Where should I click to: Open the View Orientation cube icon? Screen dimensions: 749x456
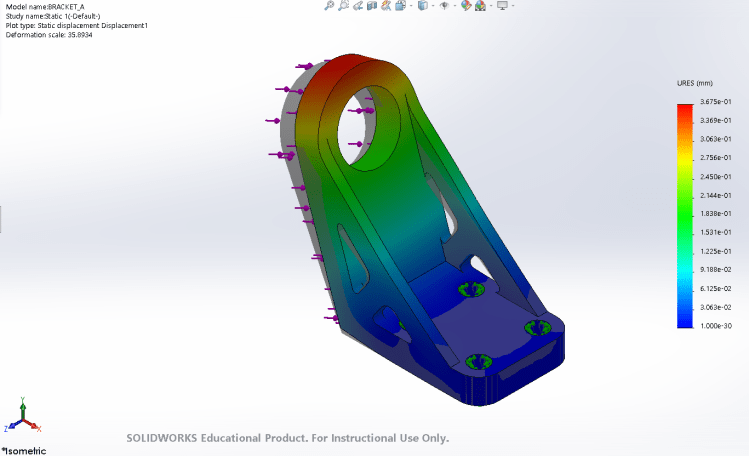point(400,5)
